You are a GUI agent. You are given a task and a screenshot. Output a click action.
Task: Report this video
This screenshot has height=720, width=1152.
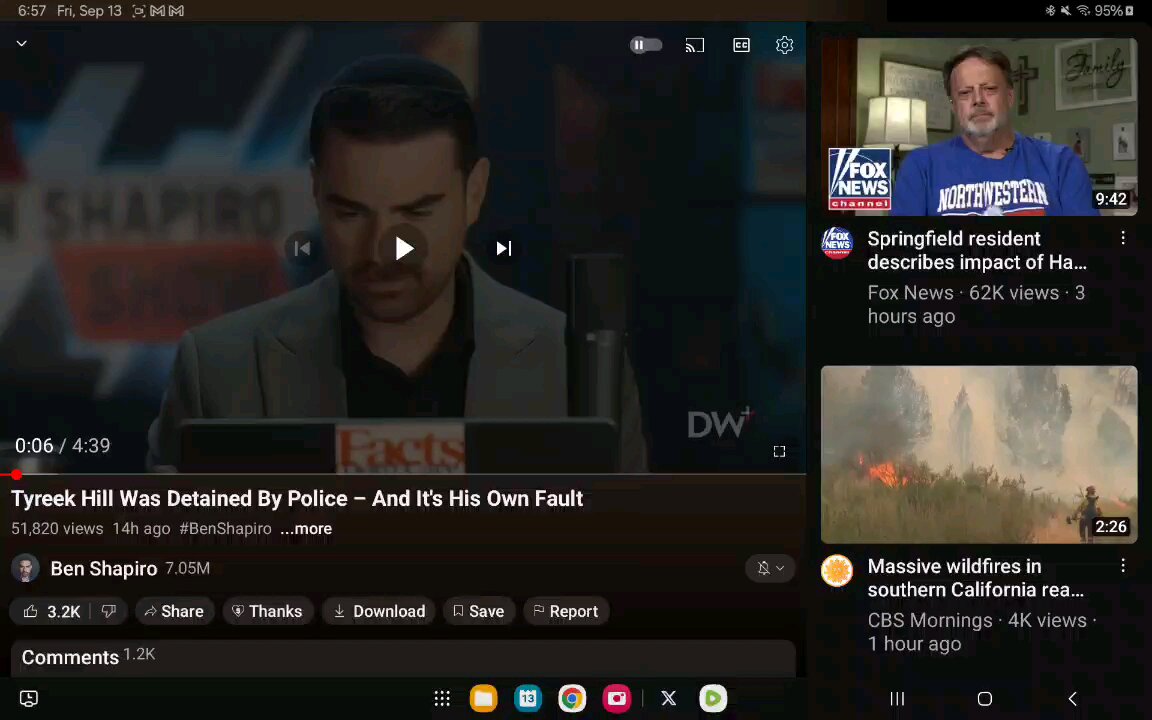[x=566, y=611]
